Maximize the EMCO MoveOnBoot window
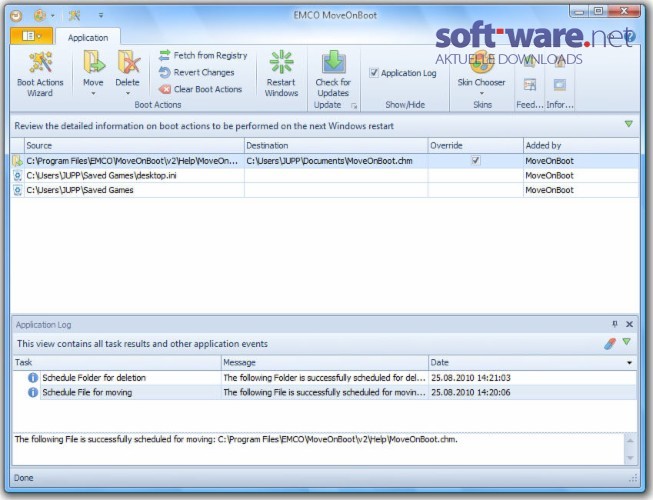Image resolution: width=653 pixels, height=500 pixels. [598, 11]
